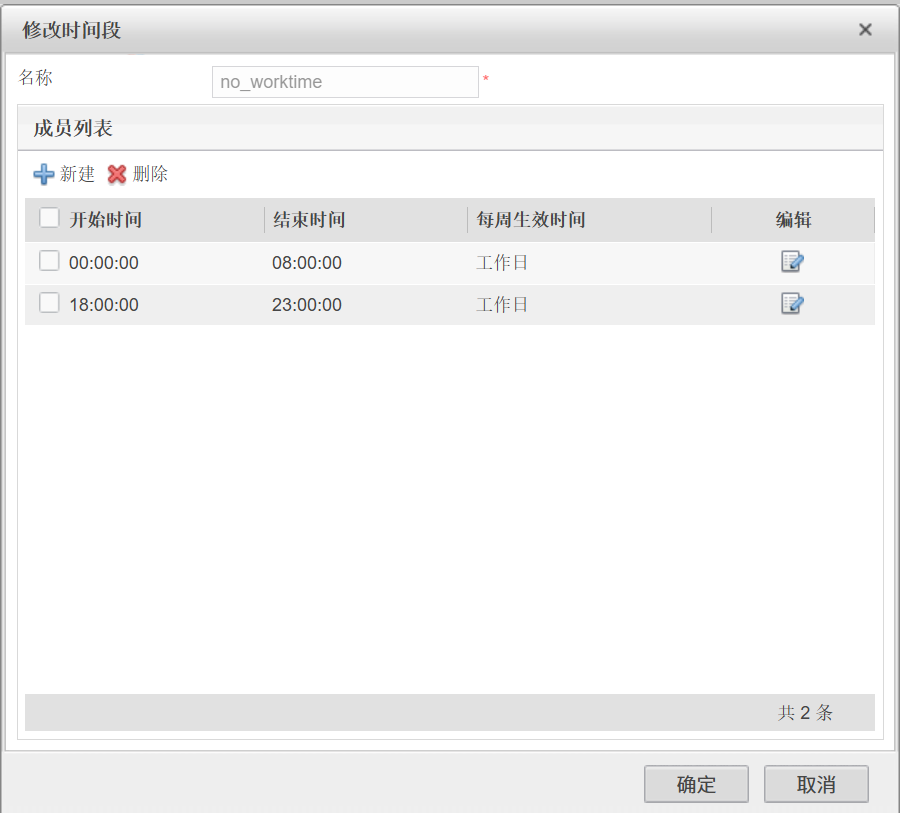Close the 修改时间段 dialog
The width and height of the screenshot is (900, 813).
(865, 29)
